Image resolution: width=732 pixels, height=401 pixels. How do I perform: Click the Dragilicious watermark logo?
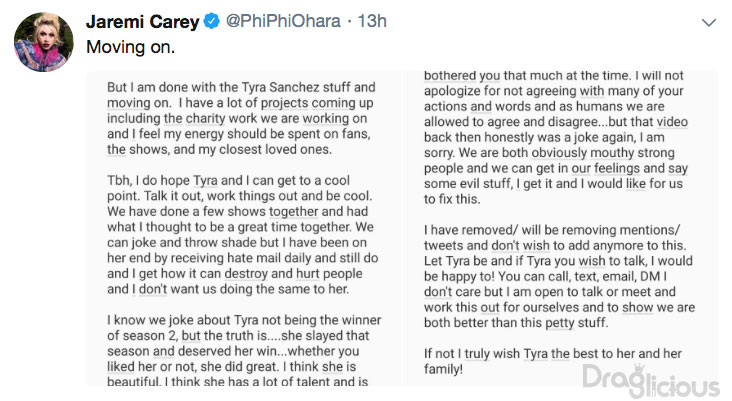click(x=651, y=380)
